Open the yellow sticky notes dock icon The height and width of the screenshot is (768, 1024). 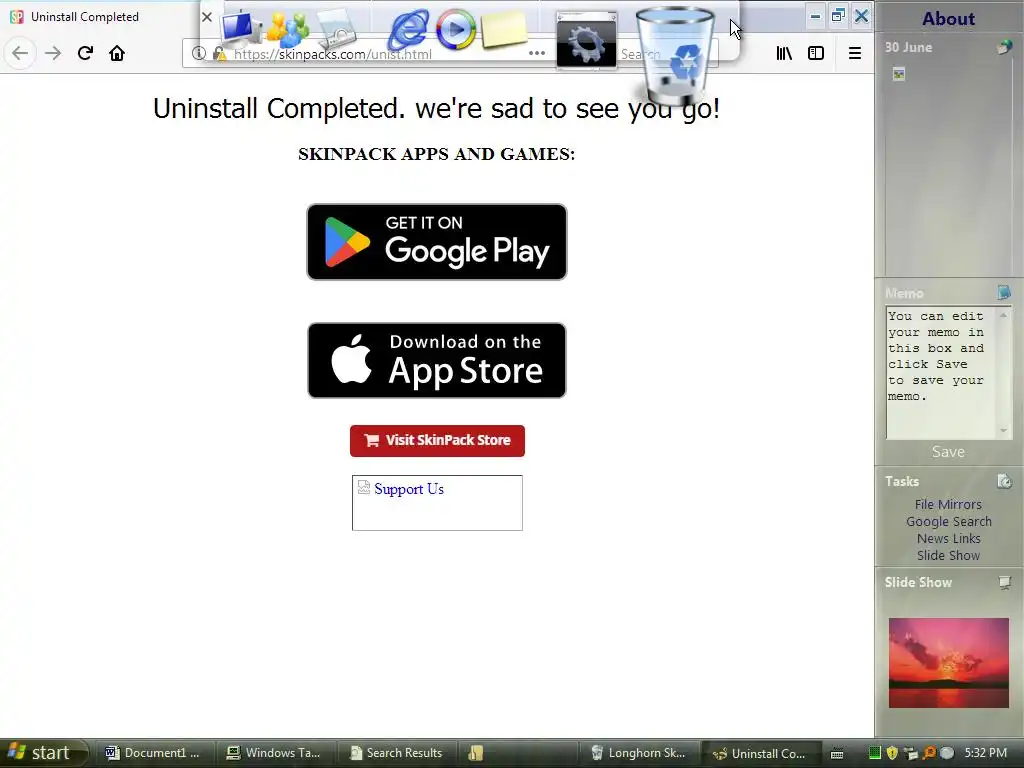(x=504, y=29)
